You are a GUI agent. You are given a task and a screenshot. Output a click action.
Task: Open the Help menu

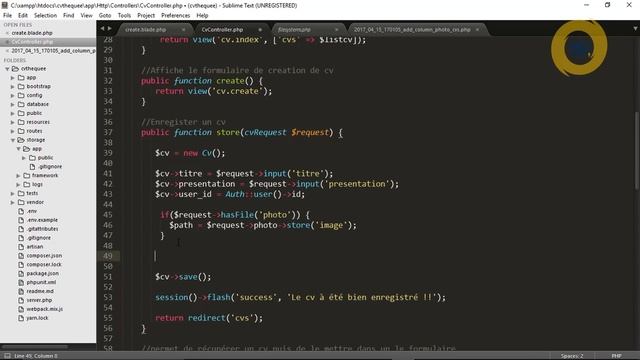(202, 16)
